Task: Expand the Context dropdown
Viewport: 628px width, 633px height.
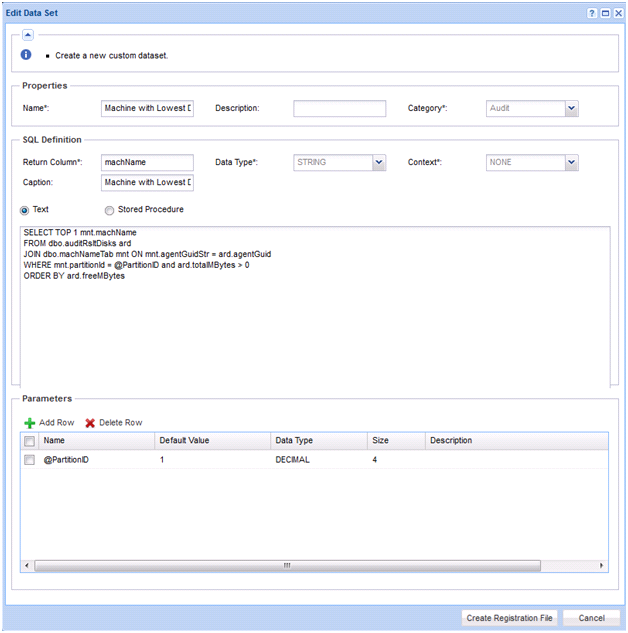Action: coord(571,162)
